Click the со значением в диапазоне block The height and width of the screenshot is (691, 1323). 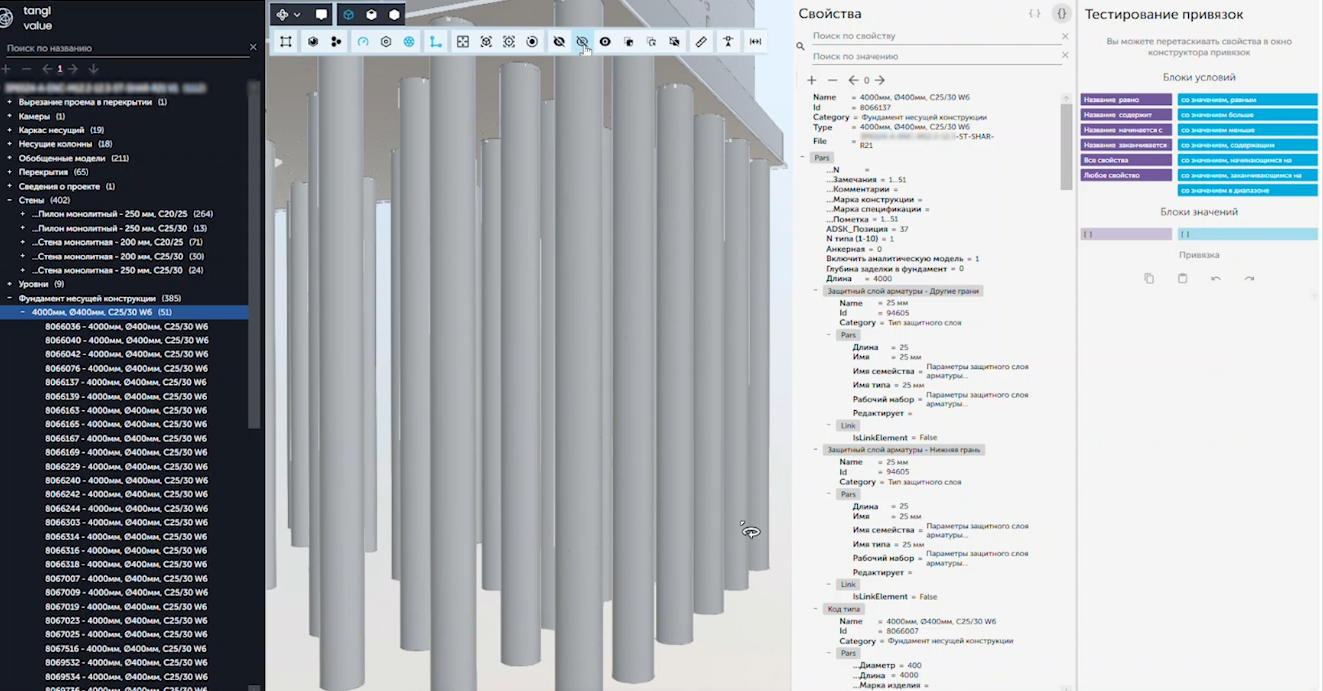[1246, 190]
